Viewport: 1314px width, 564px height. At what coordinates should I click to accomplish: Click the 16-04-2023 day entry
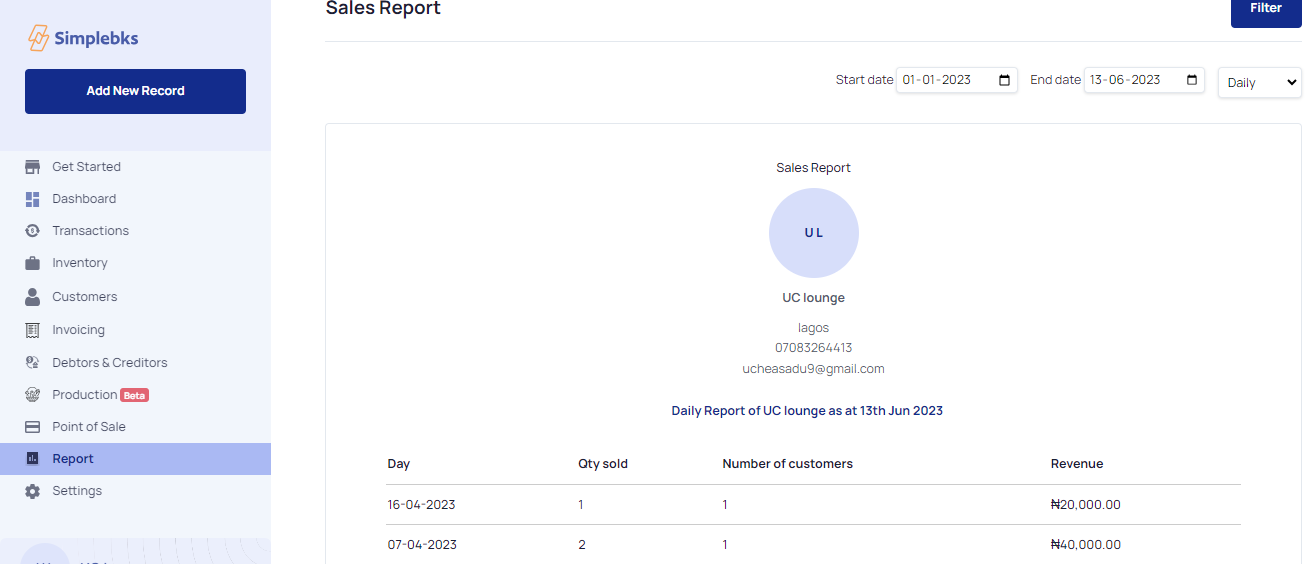421,505
